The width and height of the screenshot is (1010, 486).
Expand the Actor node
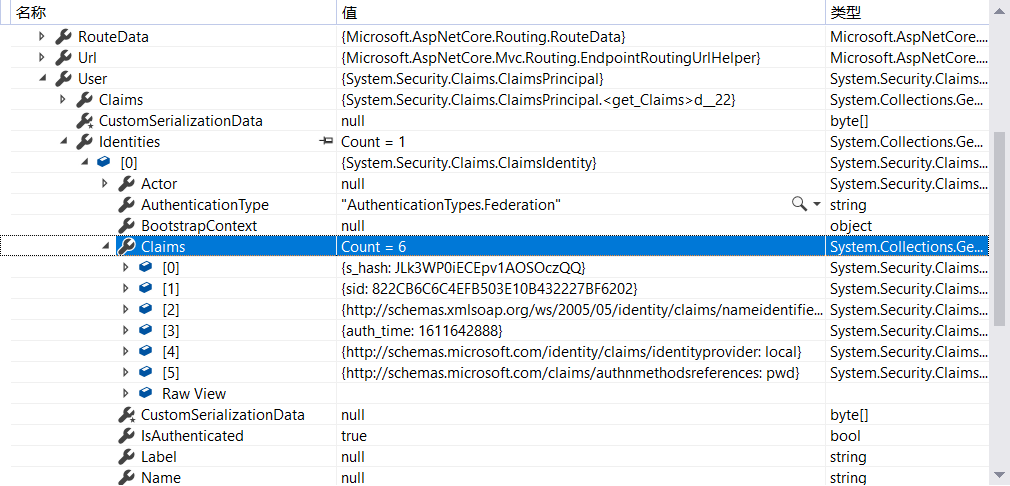click(x=105, y=184)
